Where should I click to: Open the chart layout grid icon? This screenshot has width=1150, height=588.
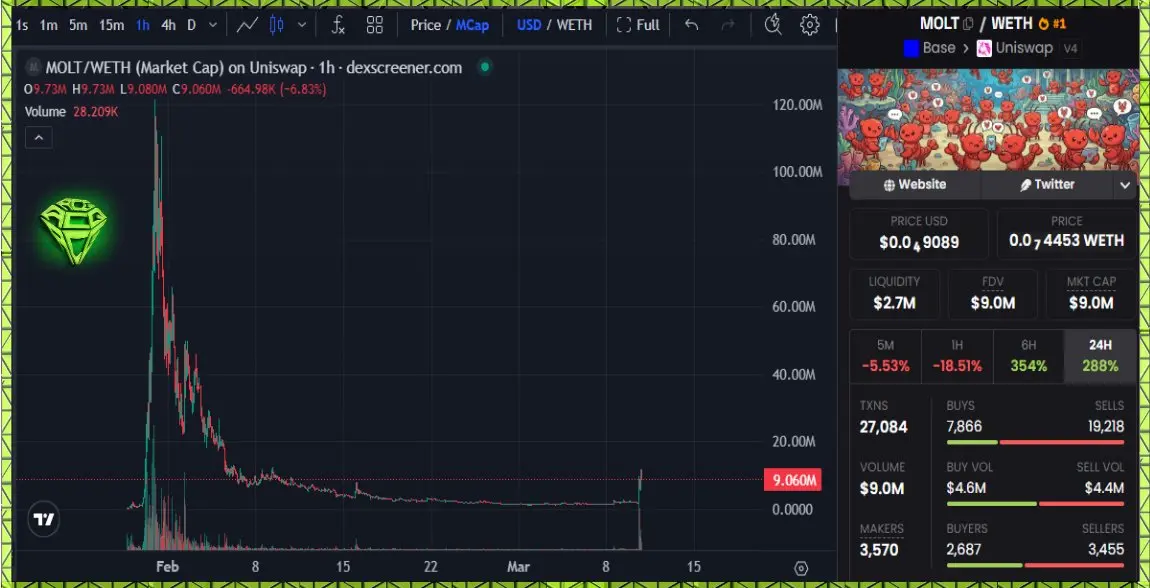(x=375, y=25)
